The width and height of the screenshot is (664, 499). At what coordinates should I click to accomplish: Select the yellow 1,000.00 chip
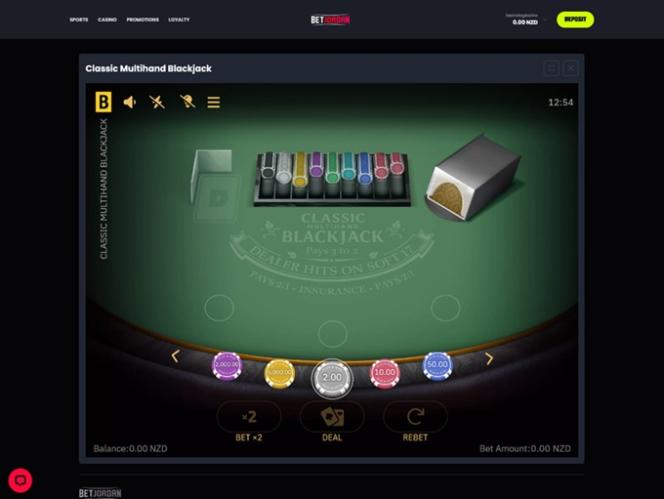click(279, 373)
